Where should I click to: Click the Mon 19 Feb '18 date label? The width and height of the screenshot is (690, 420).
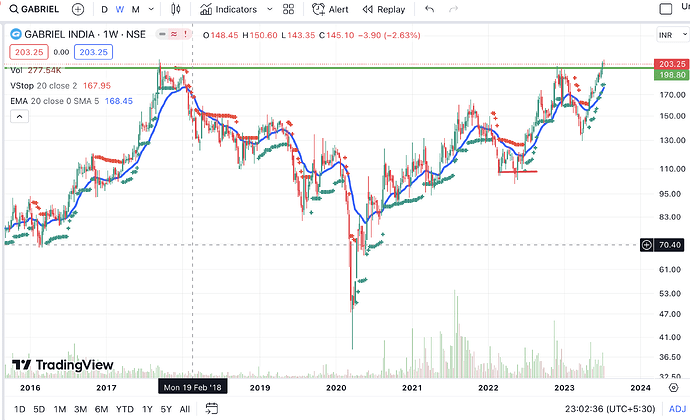pos(192,387)
